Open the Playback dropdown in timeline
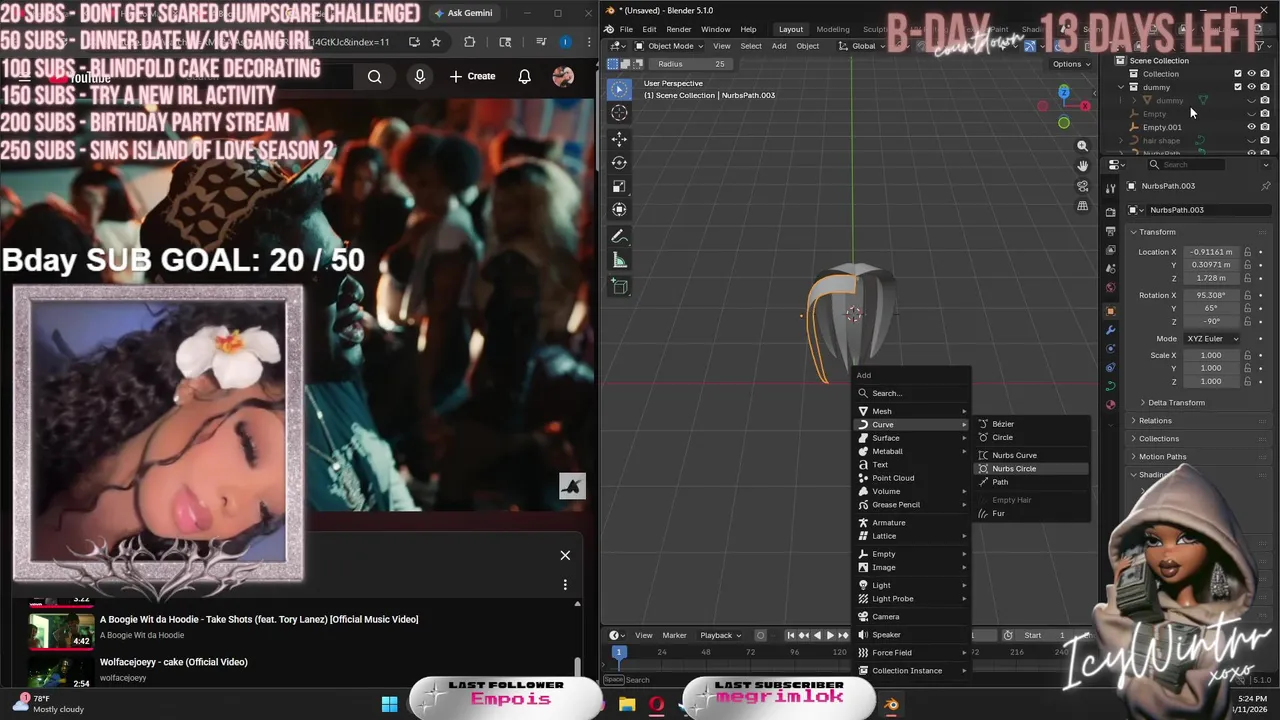 (720, 635)
